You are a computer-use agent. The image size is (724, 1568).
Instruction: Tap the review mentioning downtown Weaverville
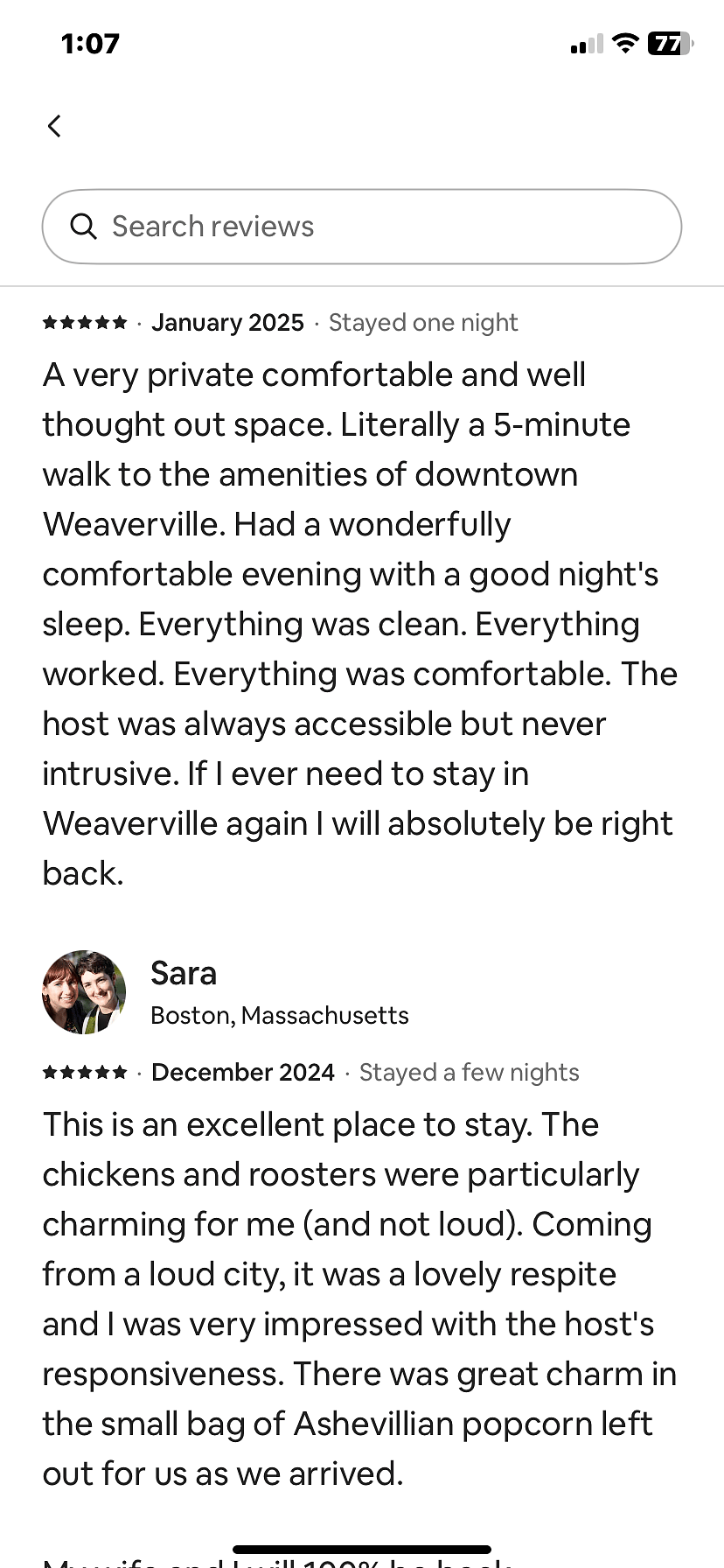[x=360, y=624]
